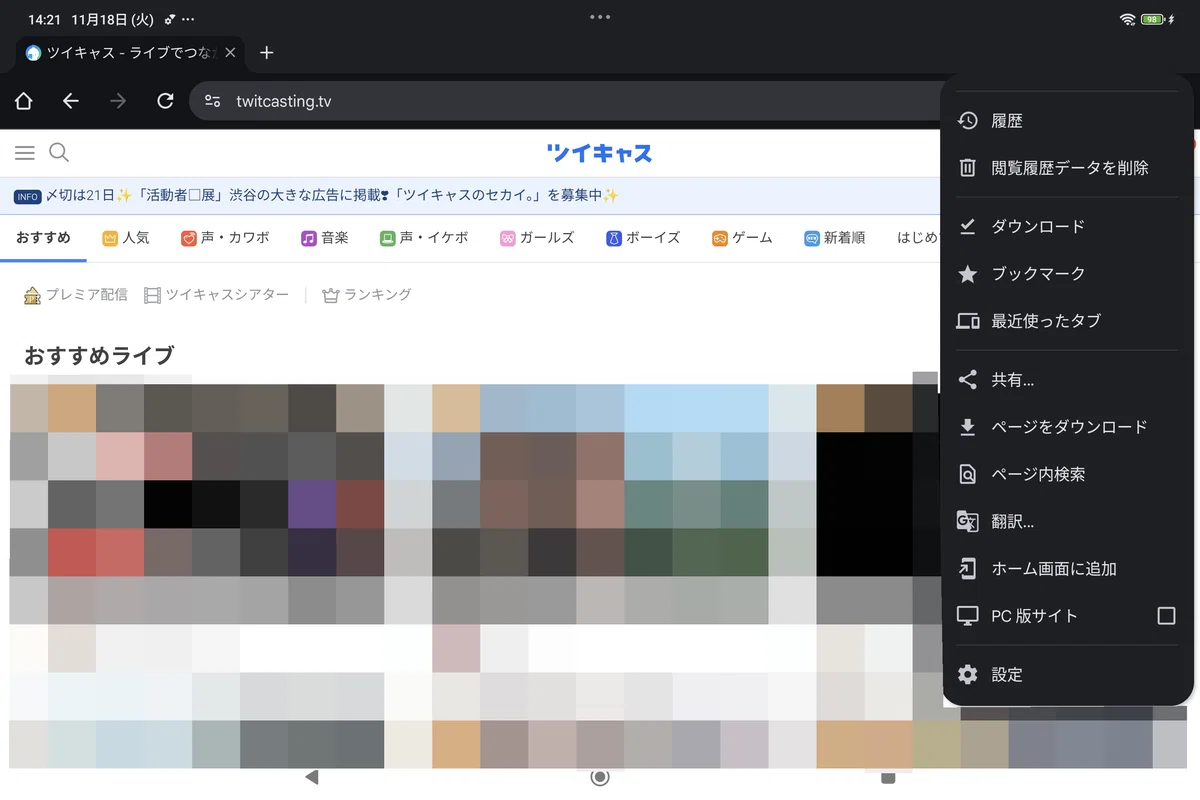Select the ガールズ category tab

(537, 238)
